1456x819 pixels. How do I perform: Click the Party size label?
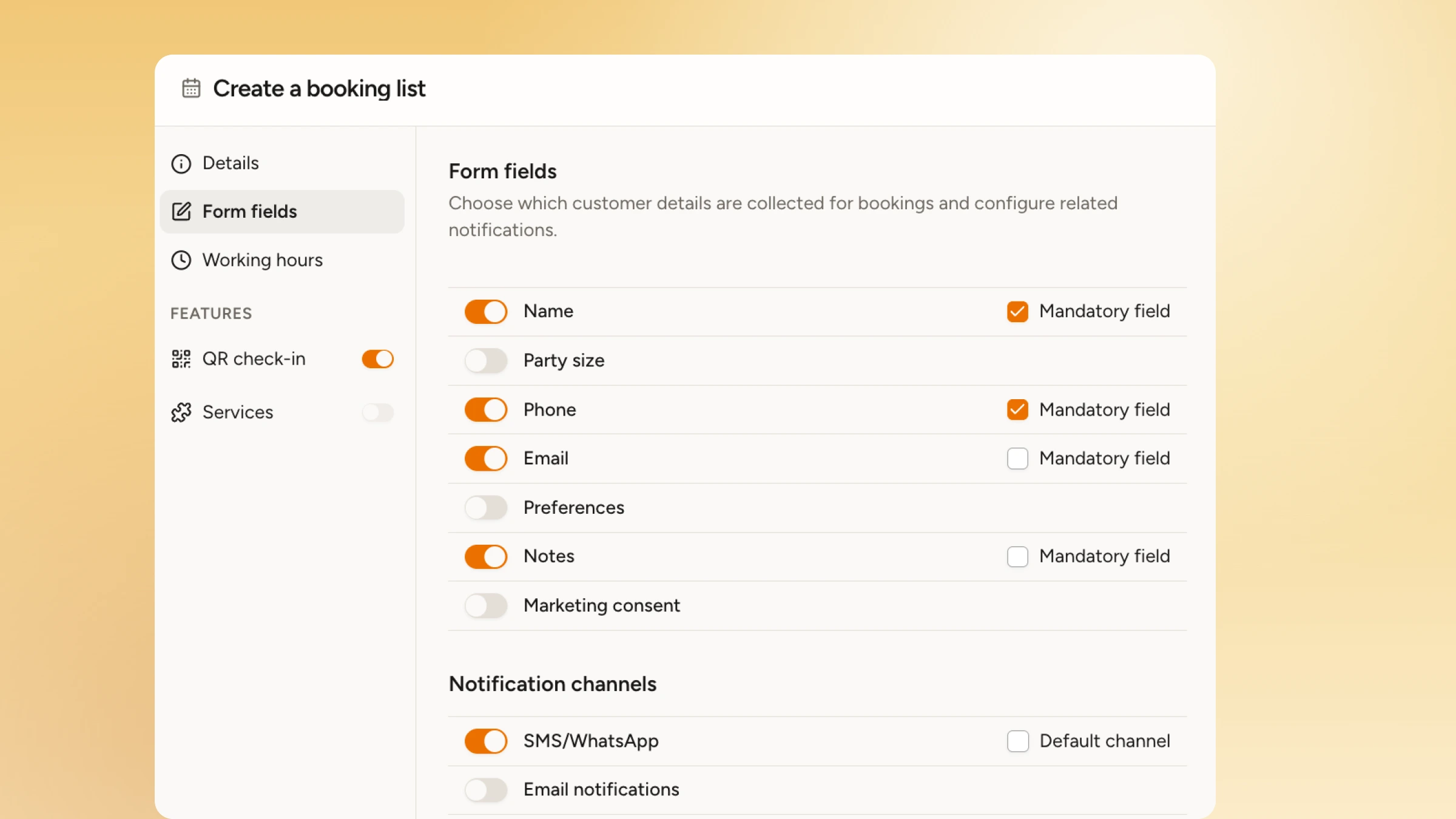click(564, 360)
